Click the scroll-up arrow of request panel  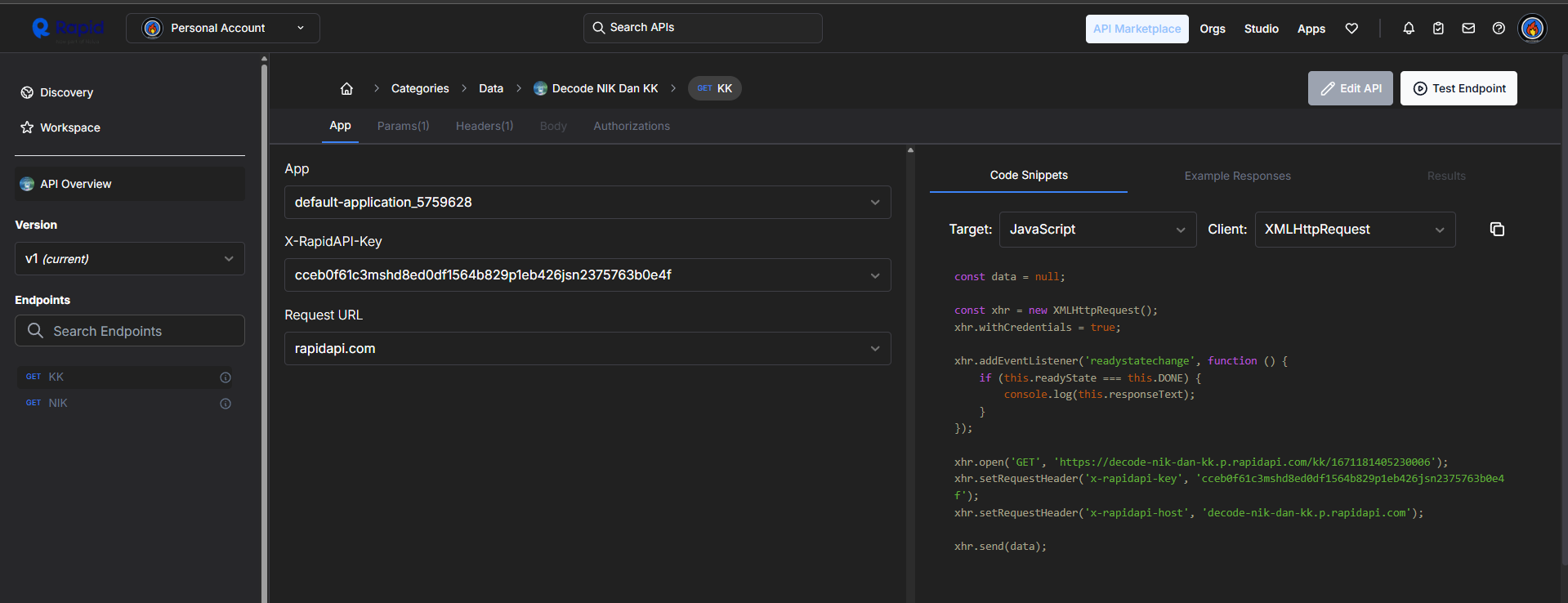(910, 150)
